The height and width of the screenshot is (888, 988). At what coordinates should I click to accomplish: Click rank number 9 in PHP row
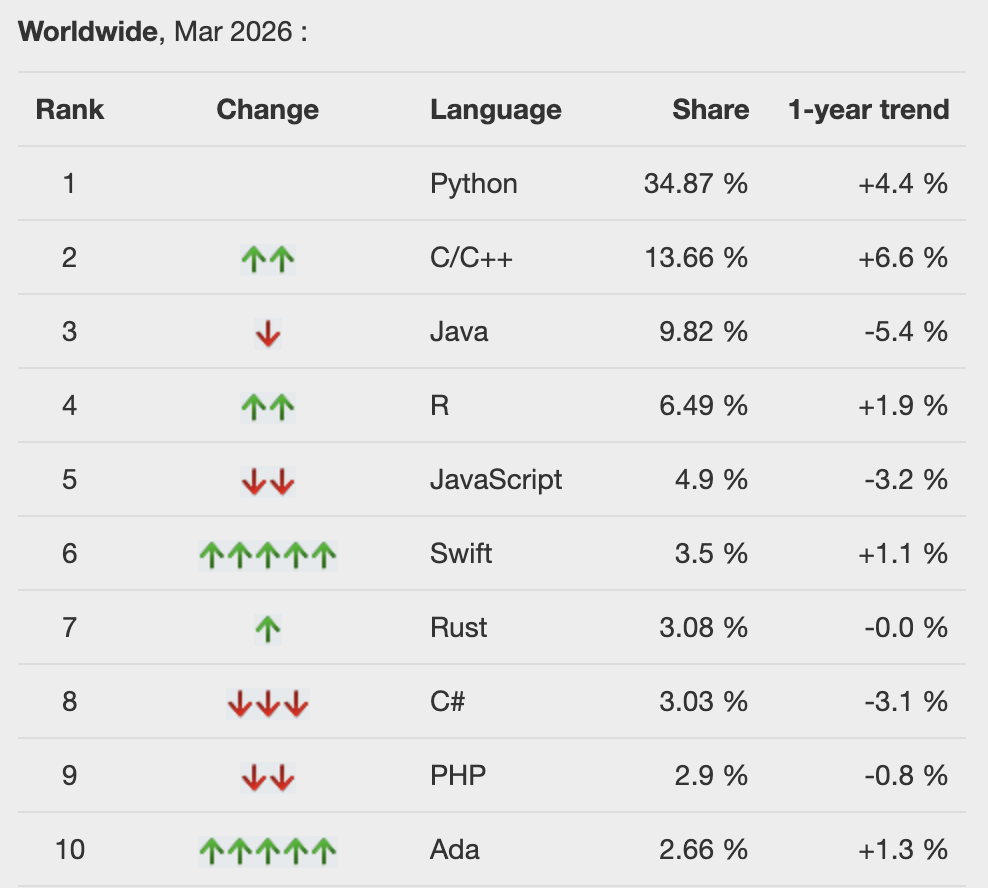tap(69, 776)
